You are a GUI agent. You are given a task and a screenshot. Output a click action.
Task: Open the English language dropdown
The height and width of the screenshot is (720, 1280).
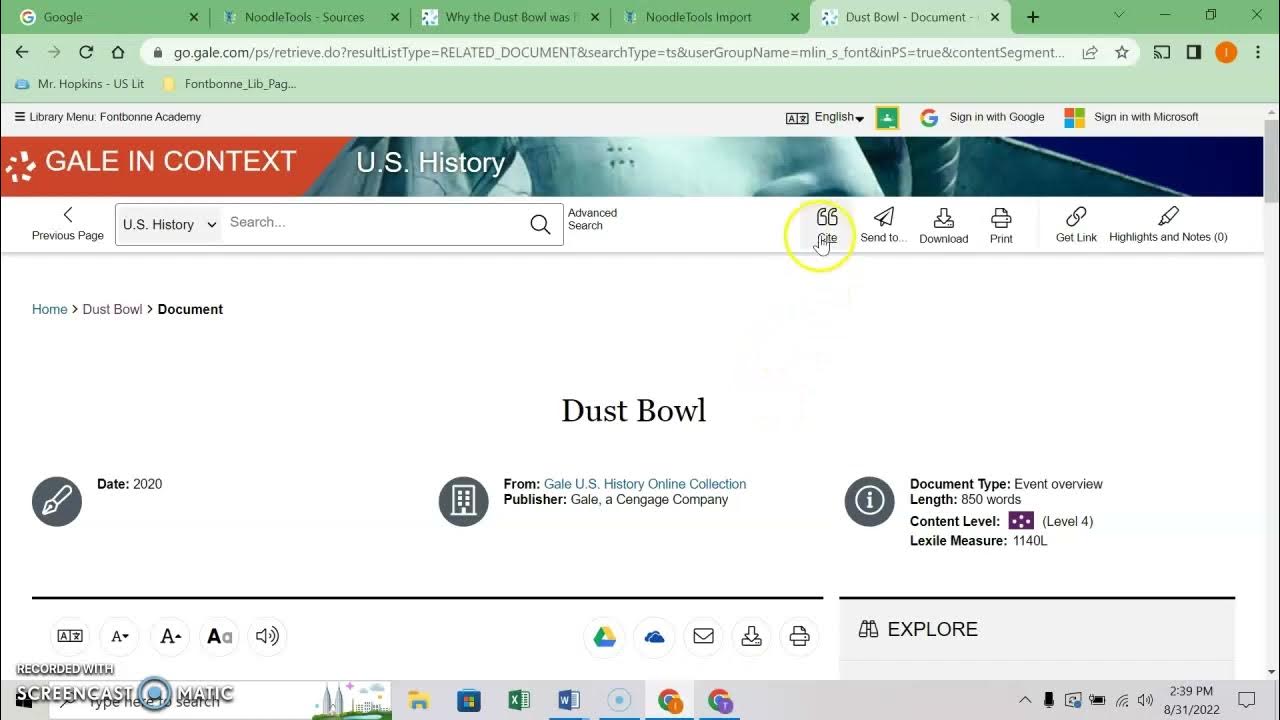839,117
